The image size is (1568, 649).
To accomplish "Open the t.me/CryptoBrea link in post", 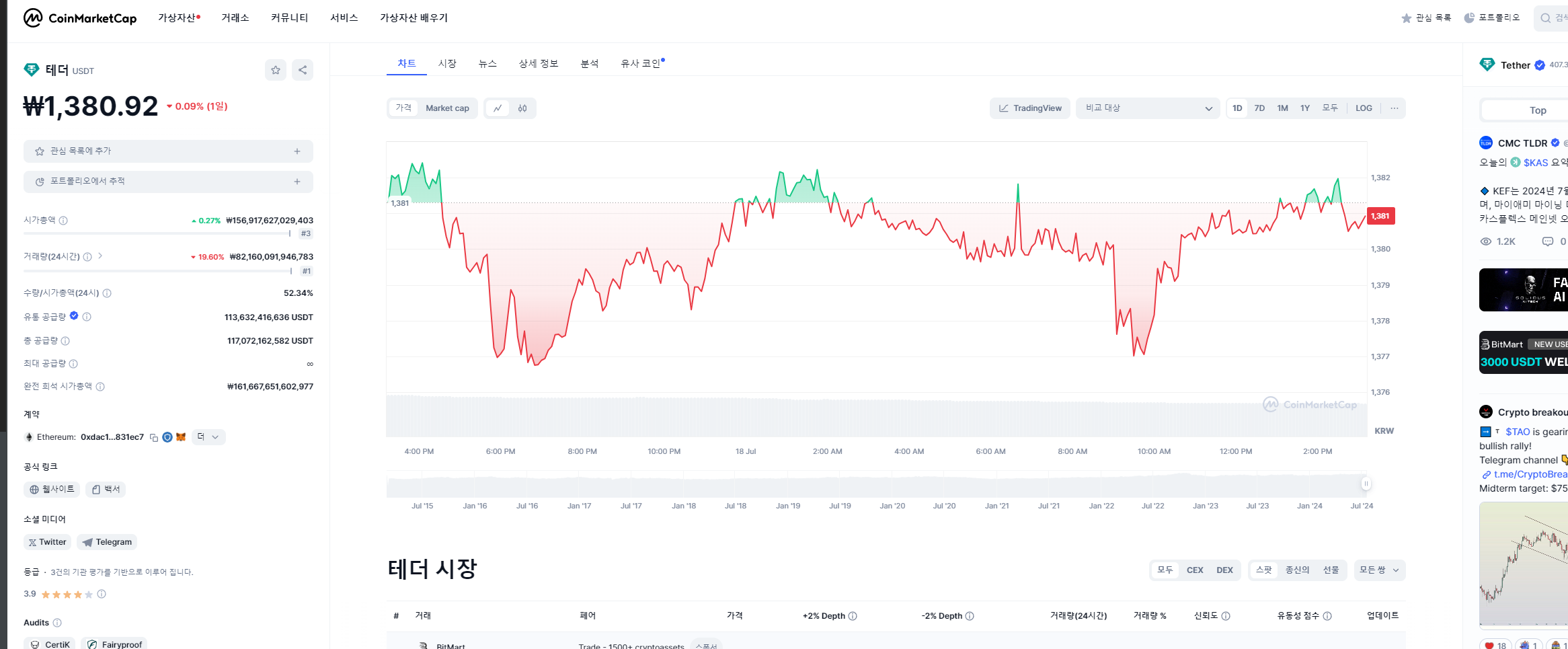I will tap(1525, 474).
